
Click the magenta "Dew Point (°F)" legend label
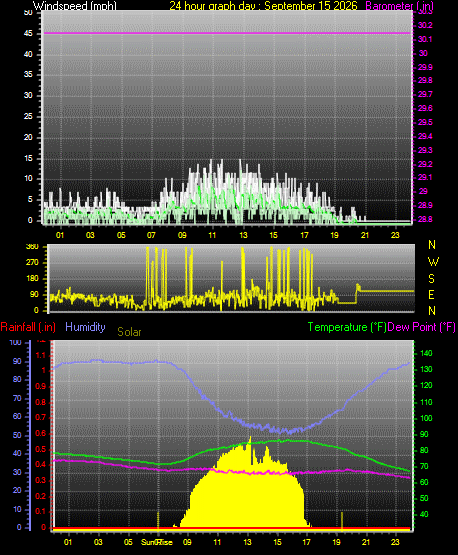click(421, 327)
